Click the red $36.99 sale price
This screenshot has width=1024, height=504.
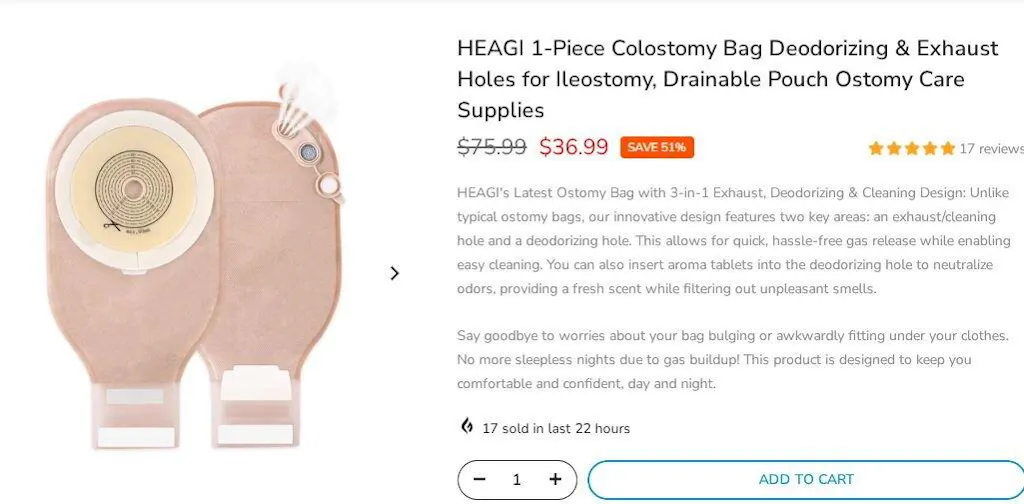point(573,147)
